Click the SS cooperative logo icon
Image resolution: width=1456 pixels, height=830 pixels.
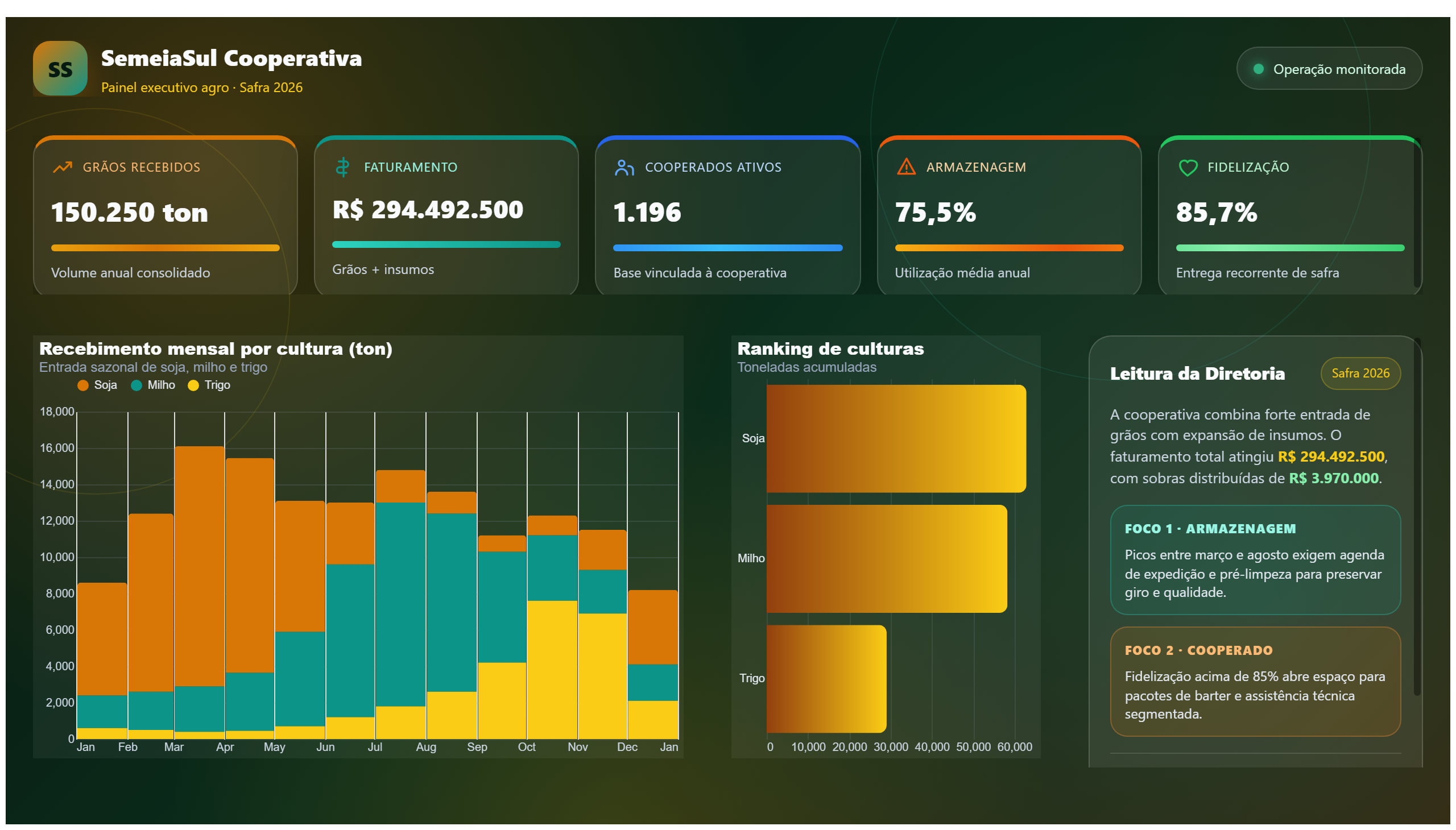[x=60, y=68]
